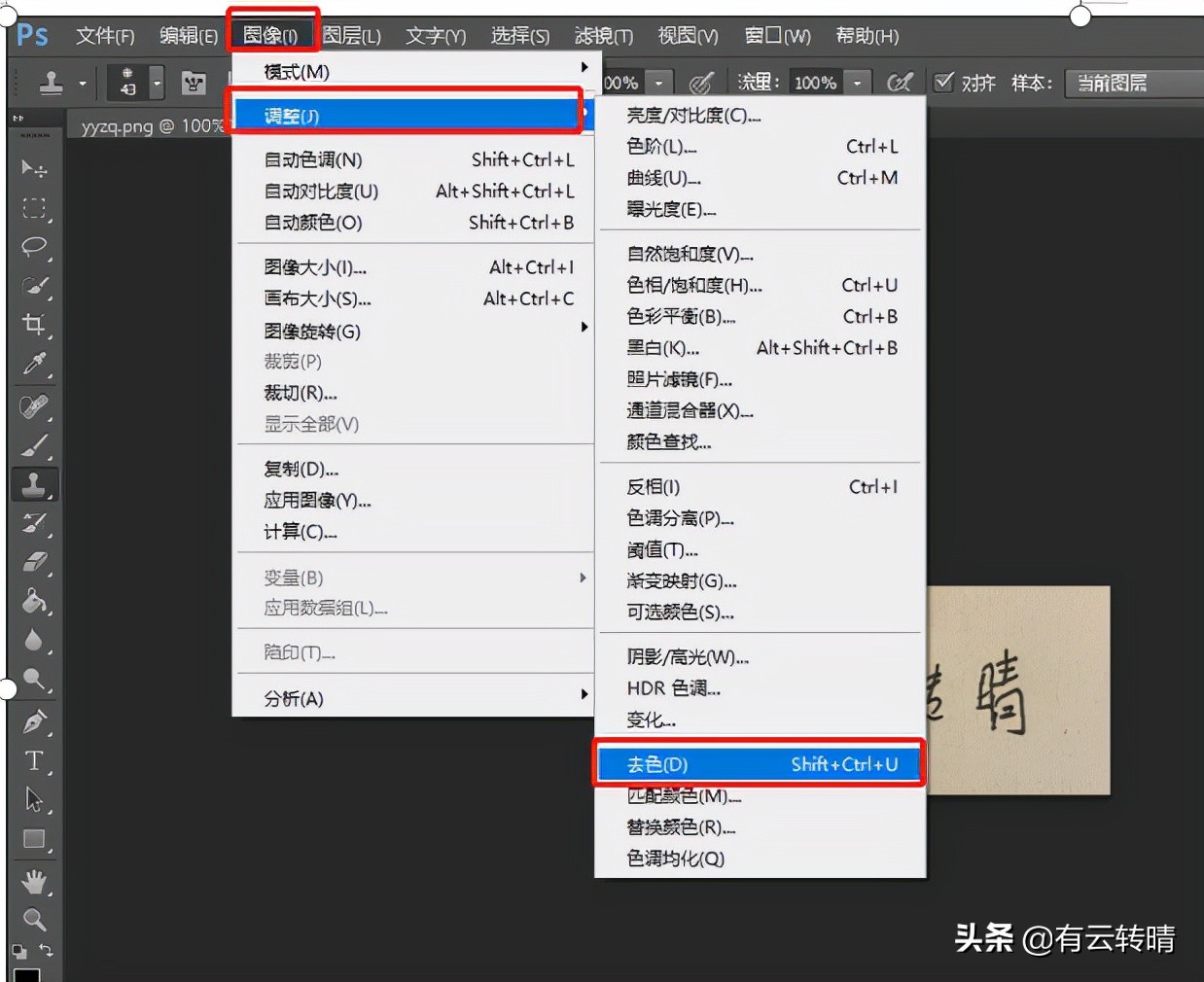Open the 滤镜(T) menu
The height and width of the screenshot is (982, 1204).
click(x=603, y=36)
